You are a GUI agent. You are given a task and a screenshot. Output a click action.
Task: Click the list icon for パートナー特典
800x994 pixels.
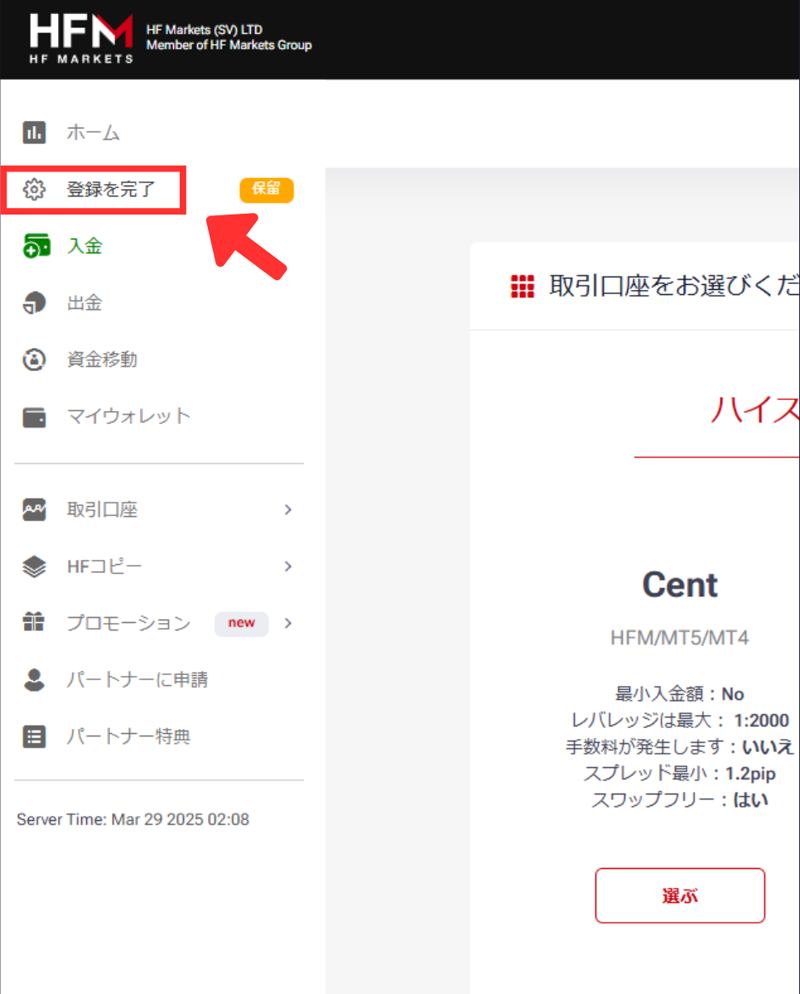pos(34,737)
